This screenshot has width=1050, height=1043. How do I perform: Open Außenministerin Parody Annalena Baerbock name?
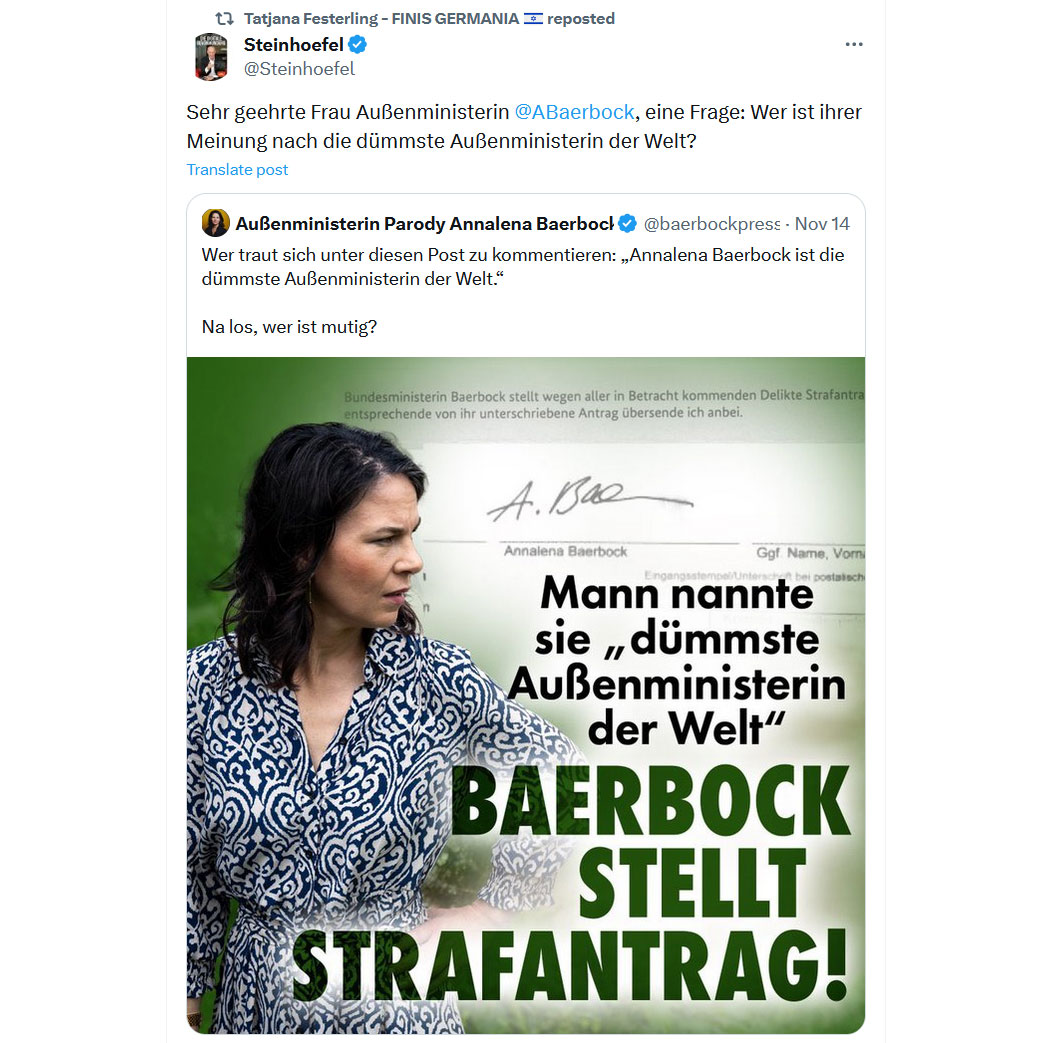(x=424, y=224)
